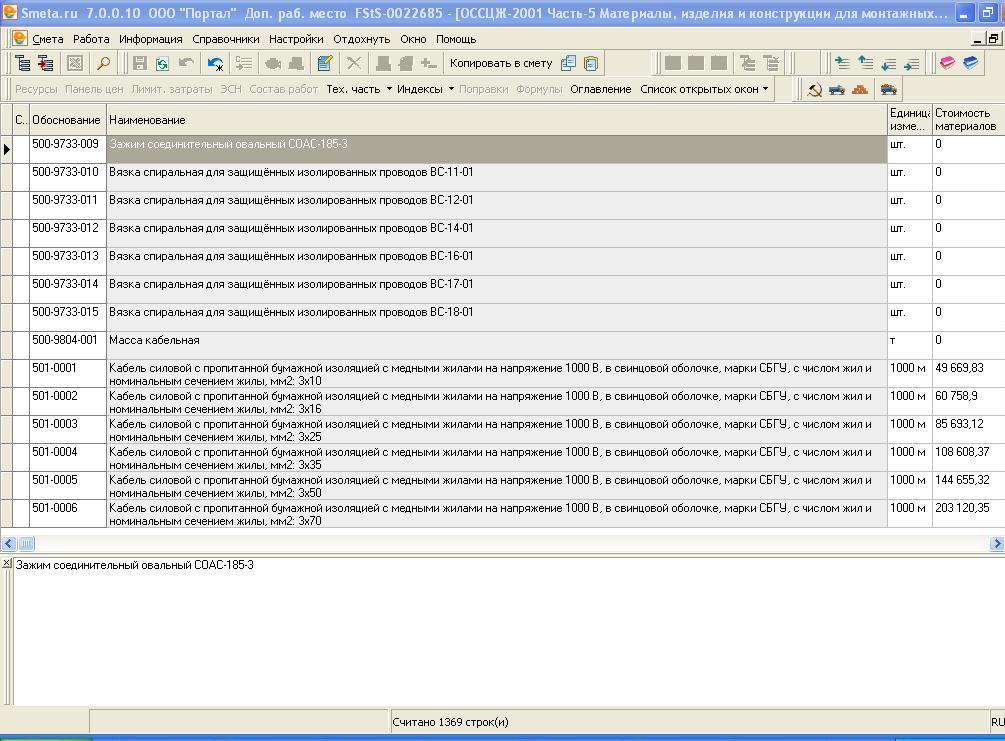1005x741 pixels.
Task: Open the 'Отдохнуть' menu
Action: point(361,39)
